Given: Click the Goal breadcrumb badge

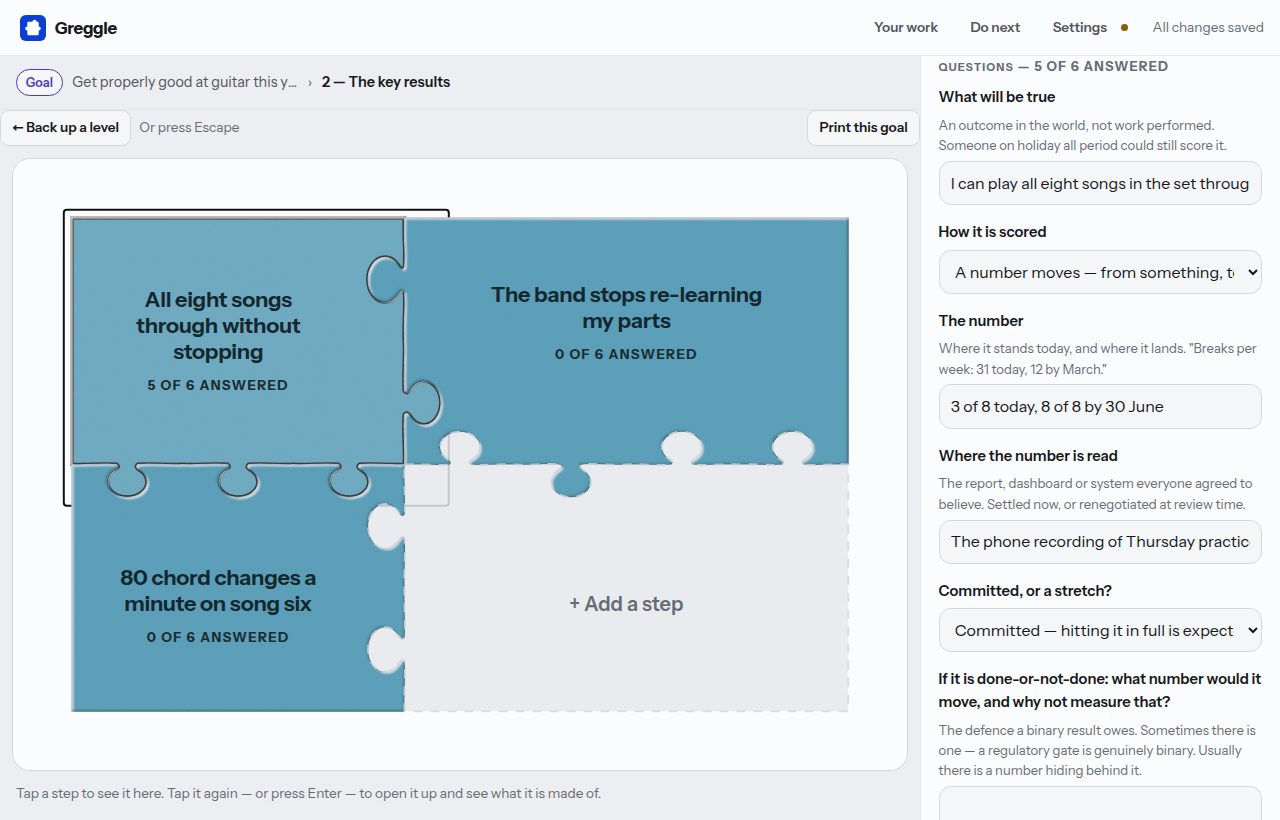Looking at the screenshot, I should point(39,82).
